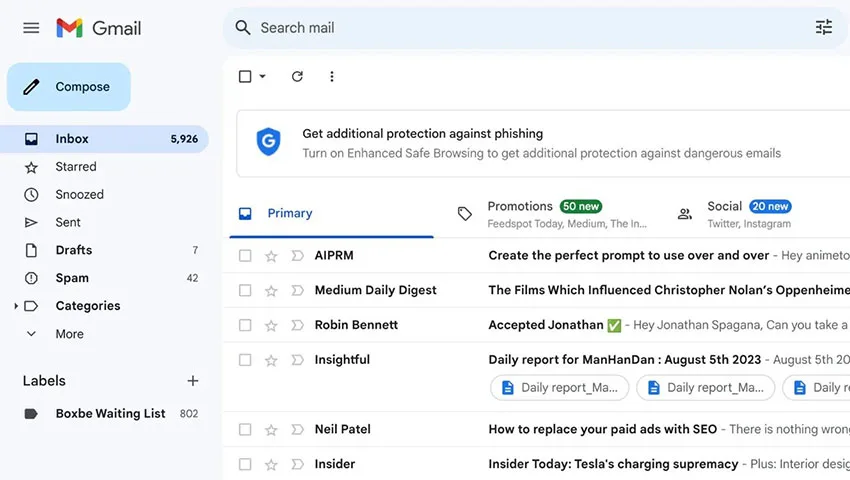Image resolution: width=850 pixels, height=480 pixels.
Task: Click the Boxbe Waiting List label icon
Action: click(x=31, y=414)
